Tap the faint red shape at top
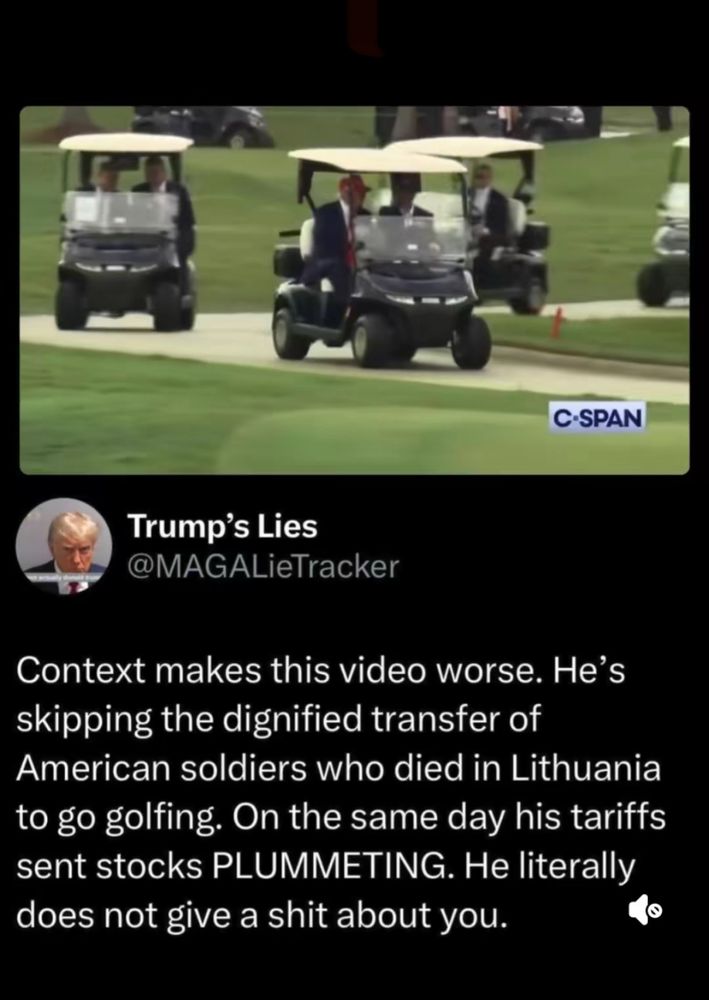The height and width of the screenshot is (1000, 709). coord(364,29)
